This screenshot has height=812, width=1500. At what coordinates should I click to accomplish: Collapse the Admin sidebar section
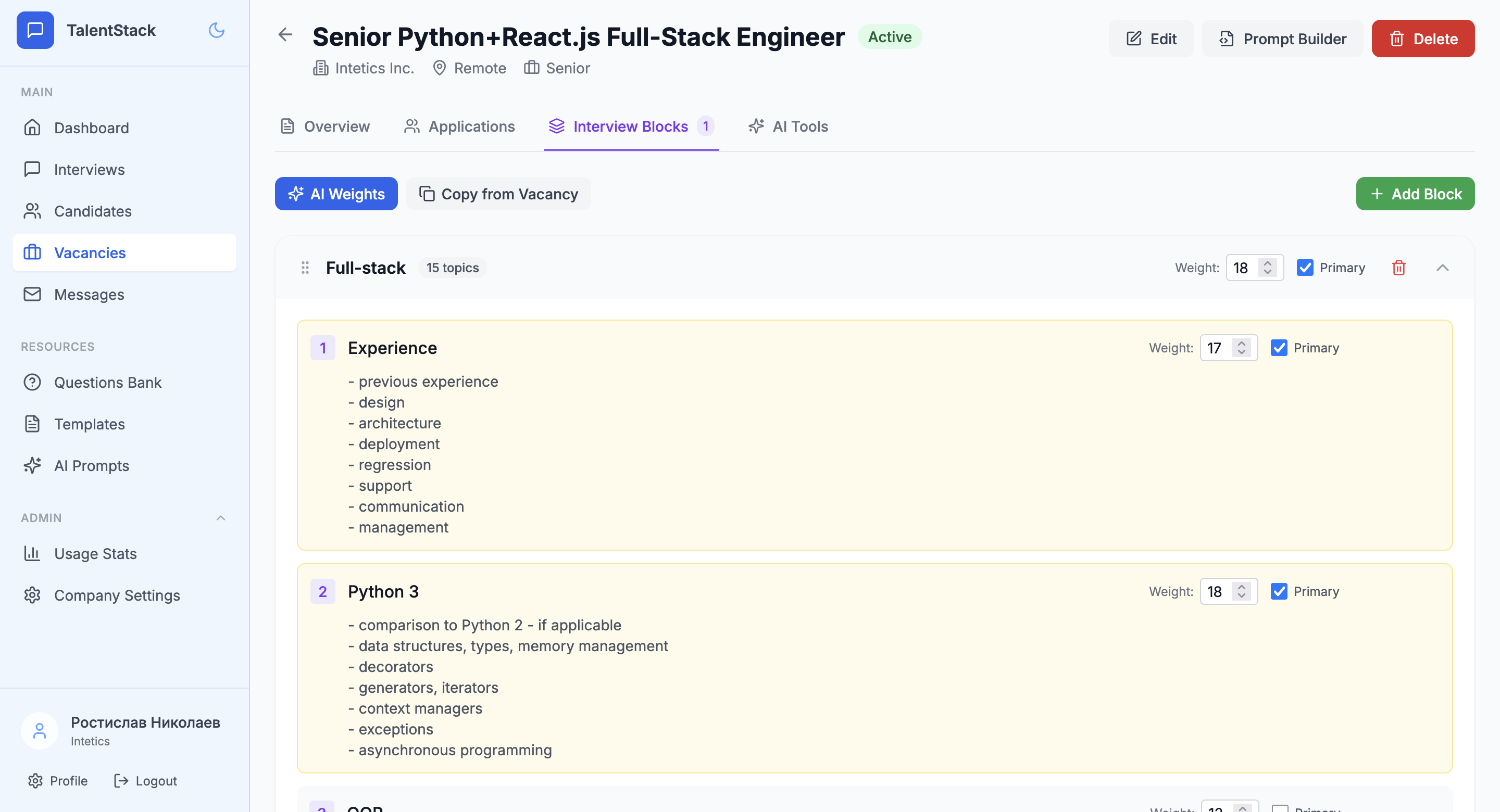pyautogui.click(x=220, y=518)
